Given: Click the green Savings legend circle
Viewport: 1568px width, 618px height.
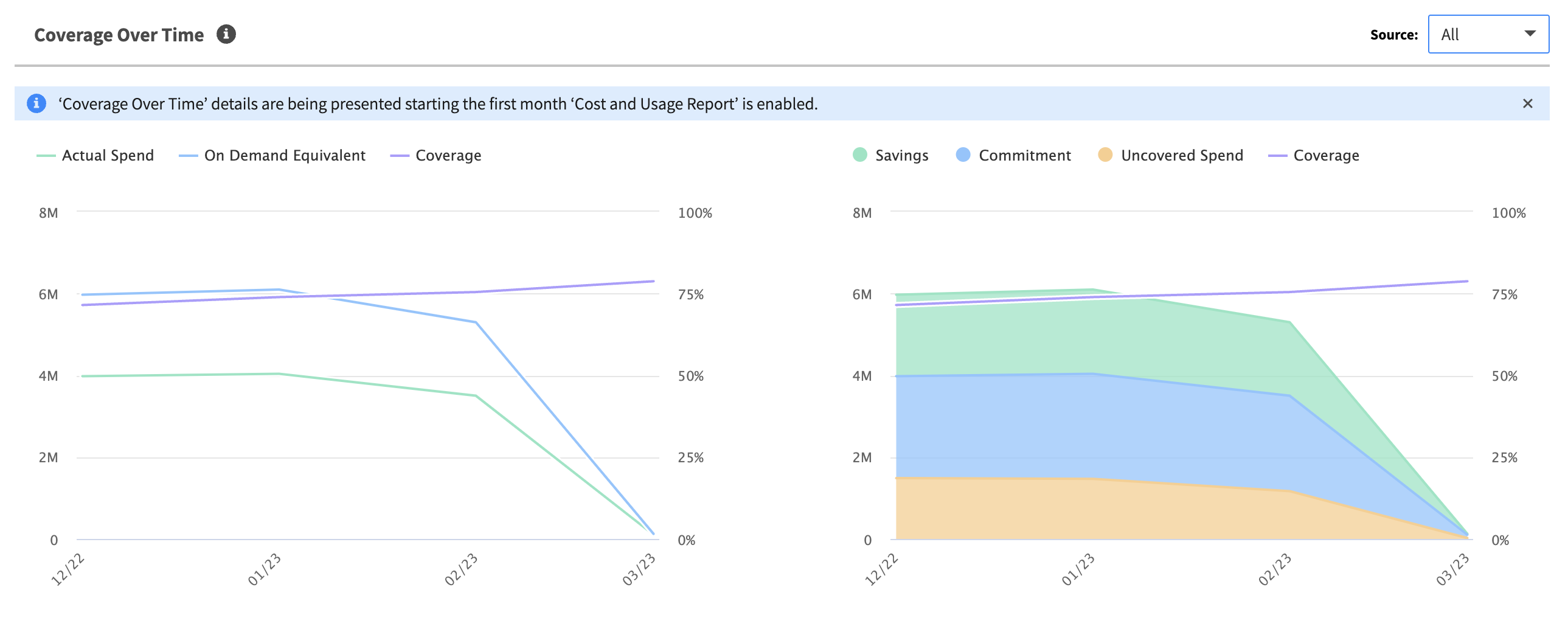Looking at the screenshot, I should (x=859, y=155).
